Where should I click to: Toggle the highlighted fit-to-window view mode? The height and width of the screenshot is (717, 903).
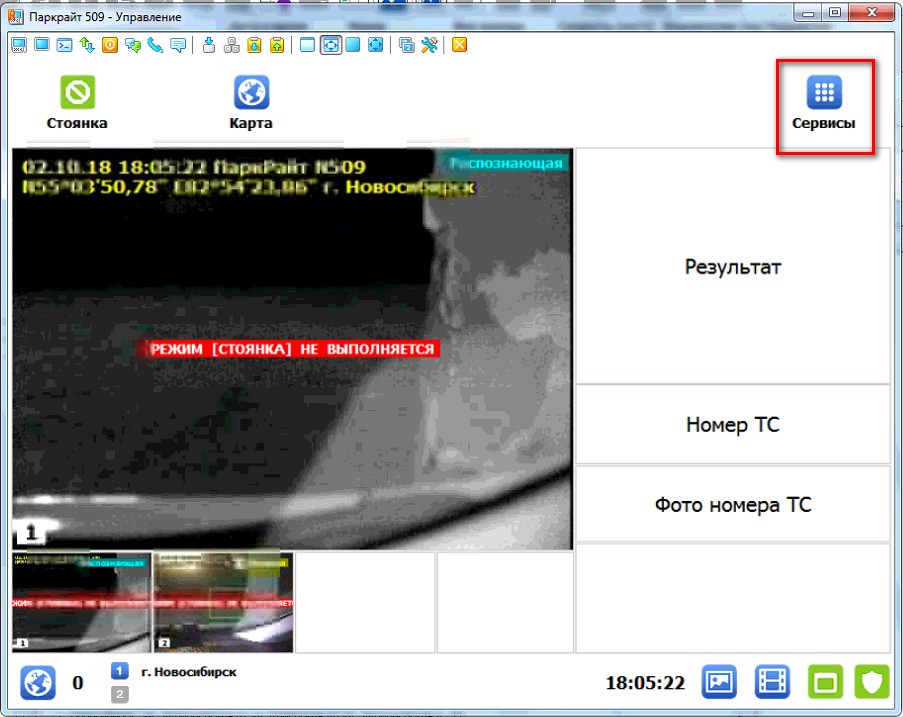point(330,45)
